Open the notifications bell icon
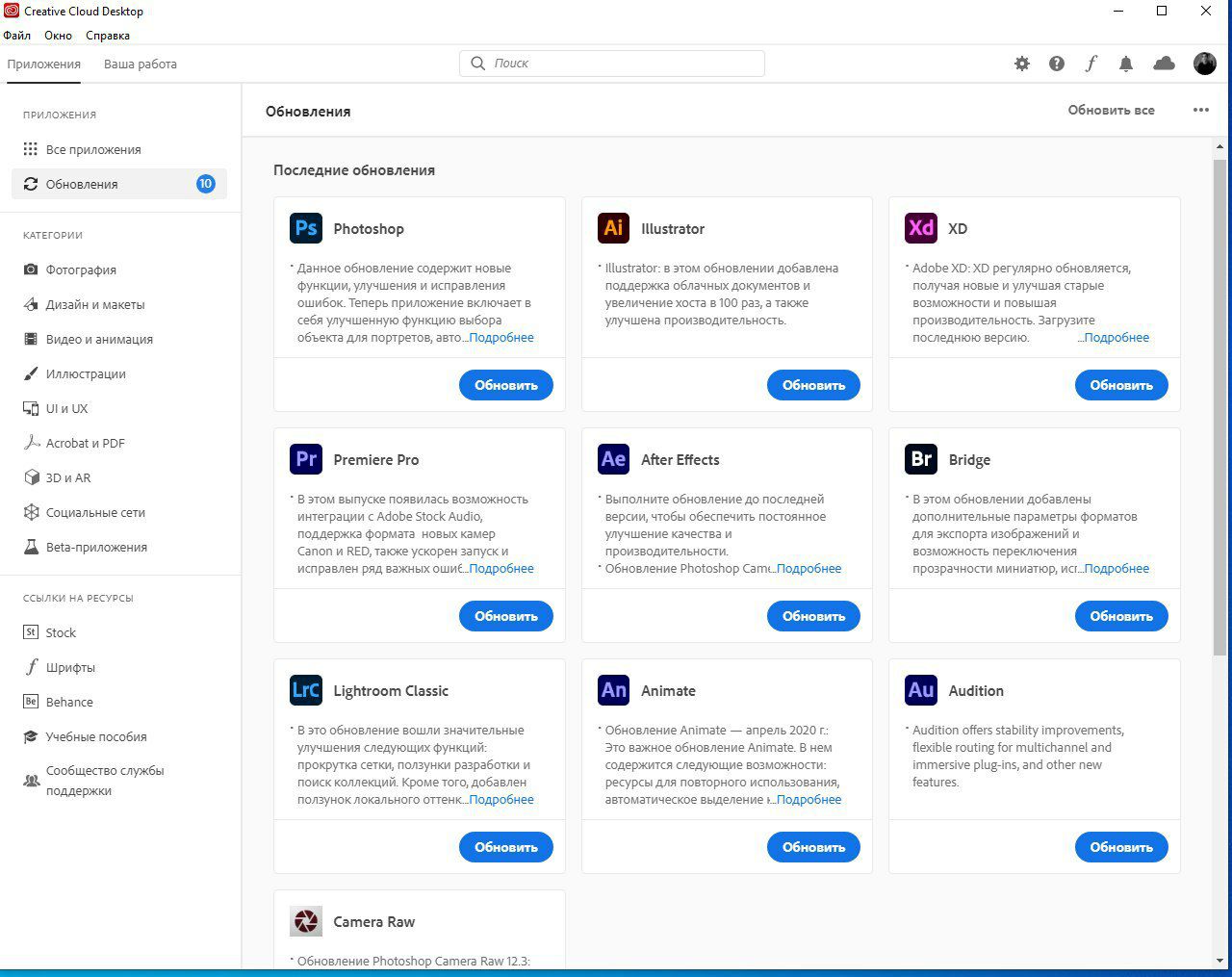This screenshot has height=977, width=1232. (1125, 64)
